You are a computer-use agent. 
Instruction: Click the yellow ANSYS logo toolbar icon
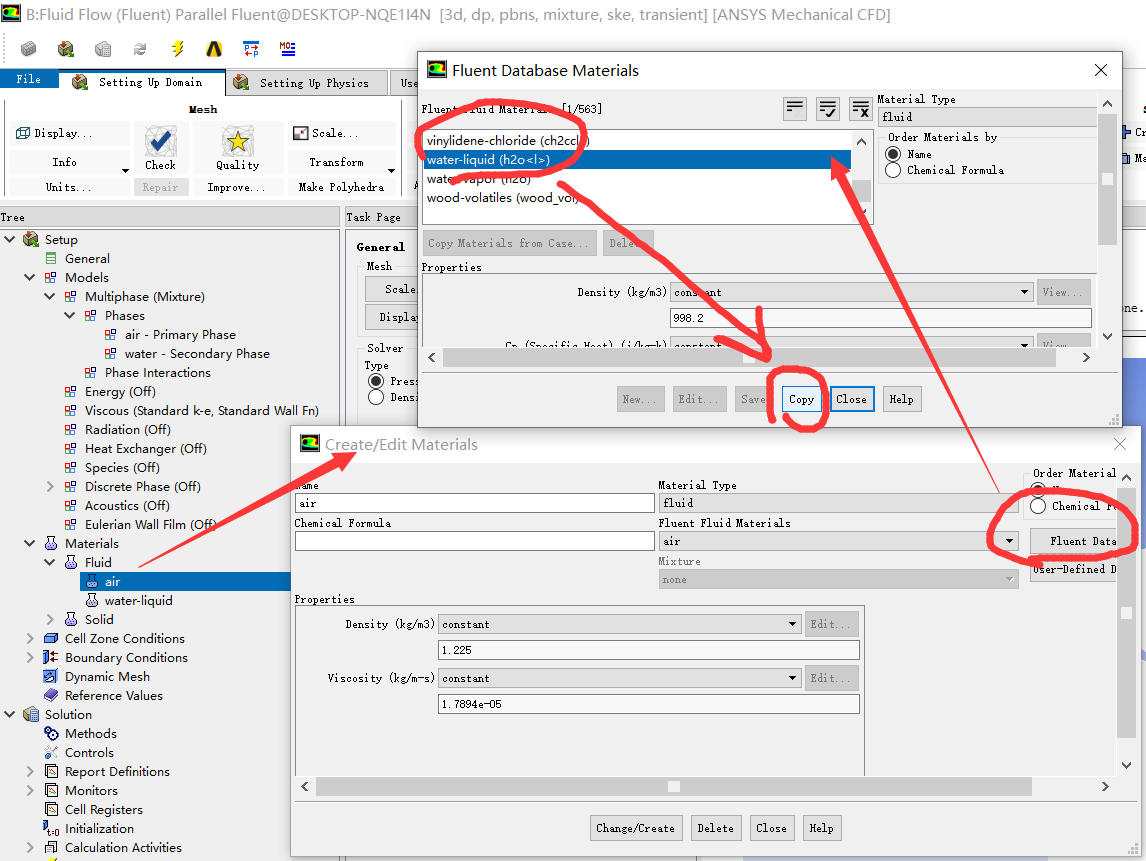click(x=214, y=49)
